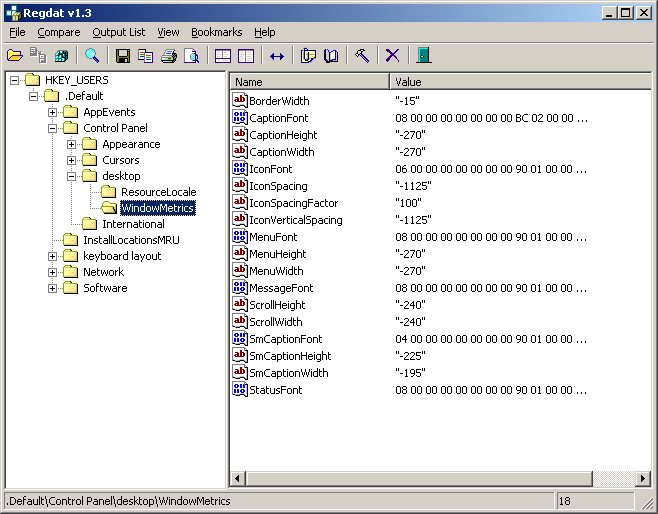Click the blue double-arrow toolbar icon
The height and width of the screenshot is (514, 658).
(277, 55)
